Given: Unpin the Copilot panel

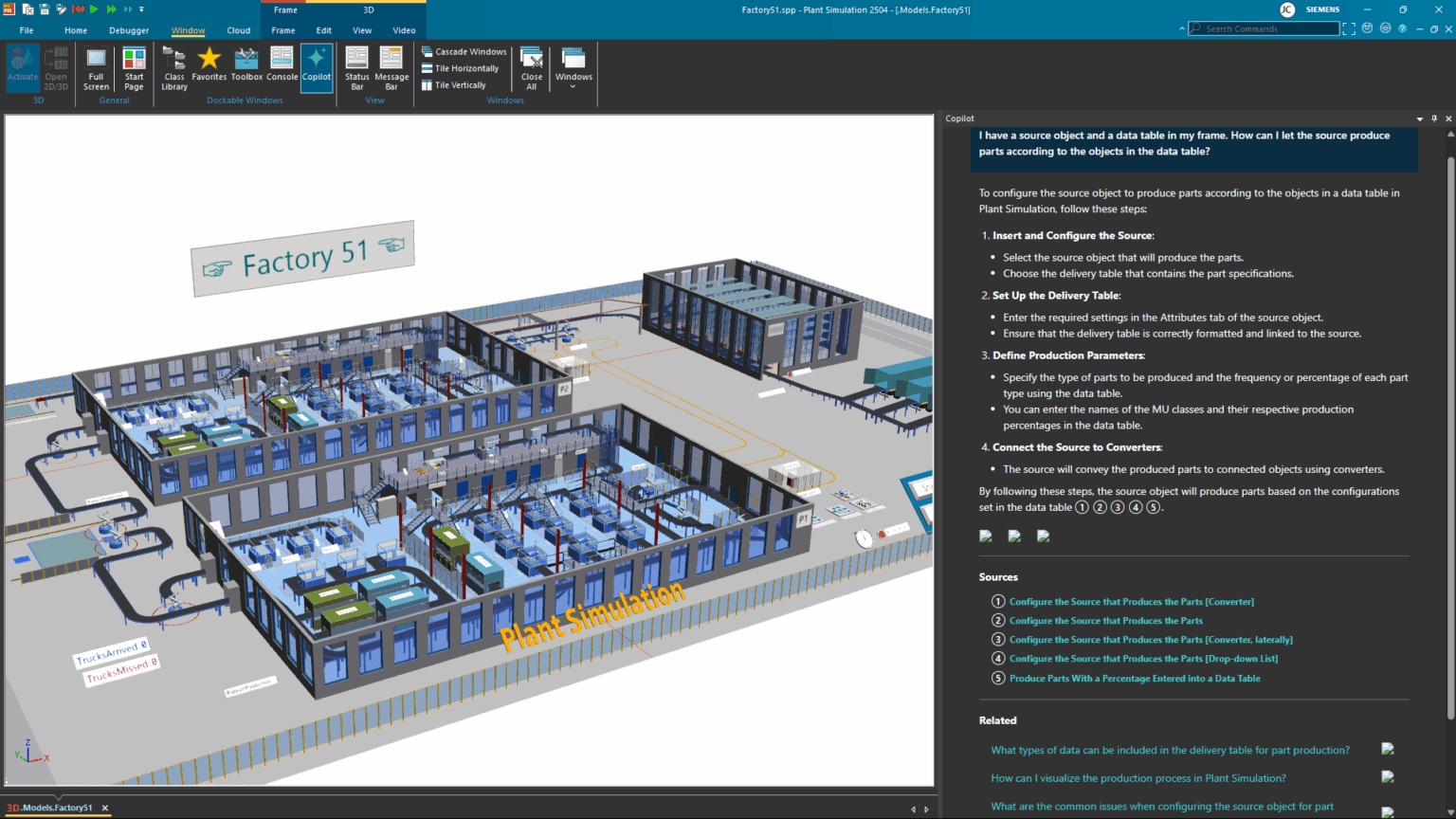Looking at the screenshot, I should click(1434, 118).
